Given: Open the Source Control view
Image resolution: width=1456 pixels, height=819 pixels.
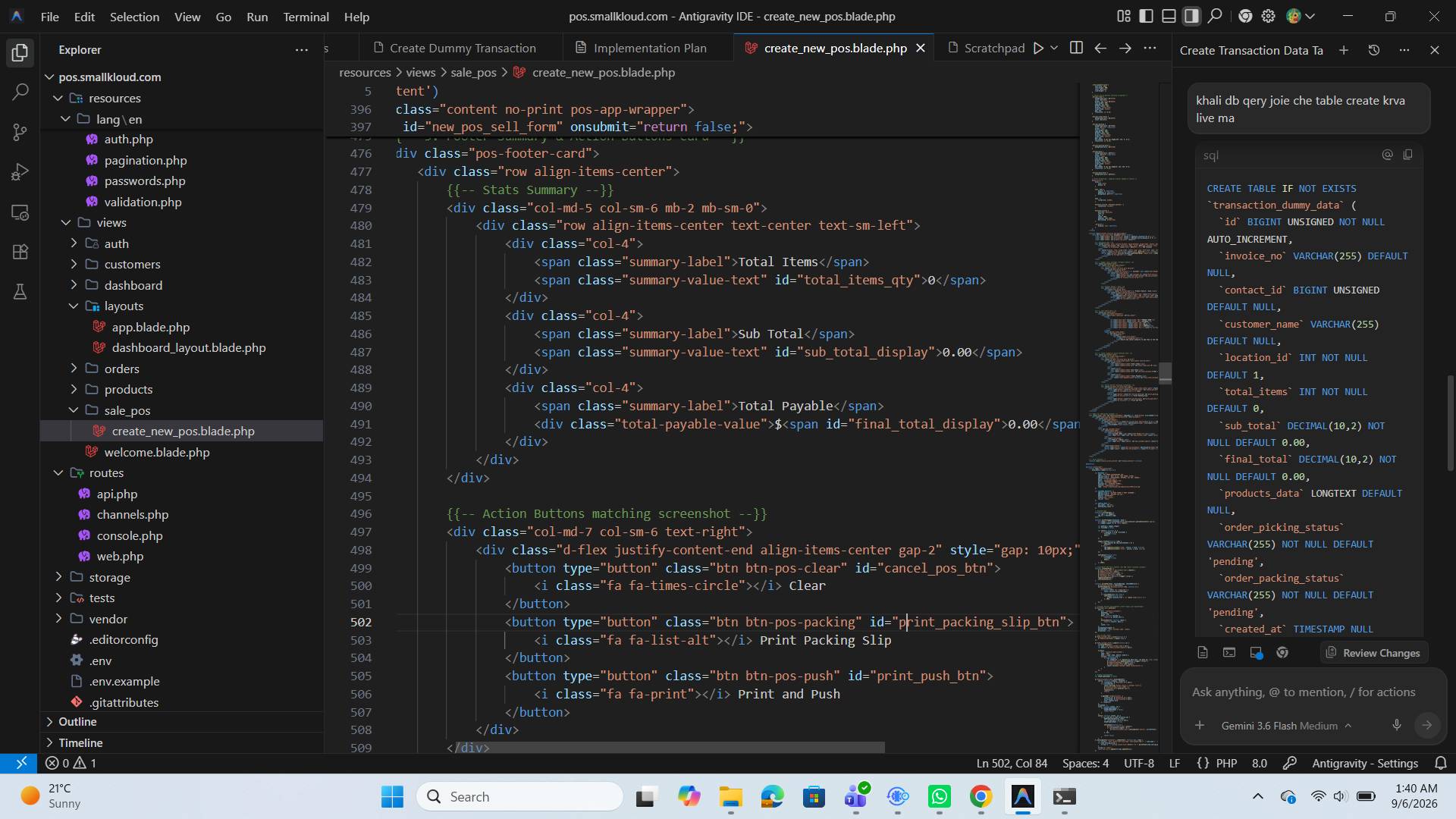Looking at the screenshot, I should click(20, 132).
